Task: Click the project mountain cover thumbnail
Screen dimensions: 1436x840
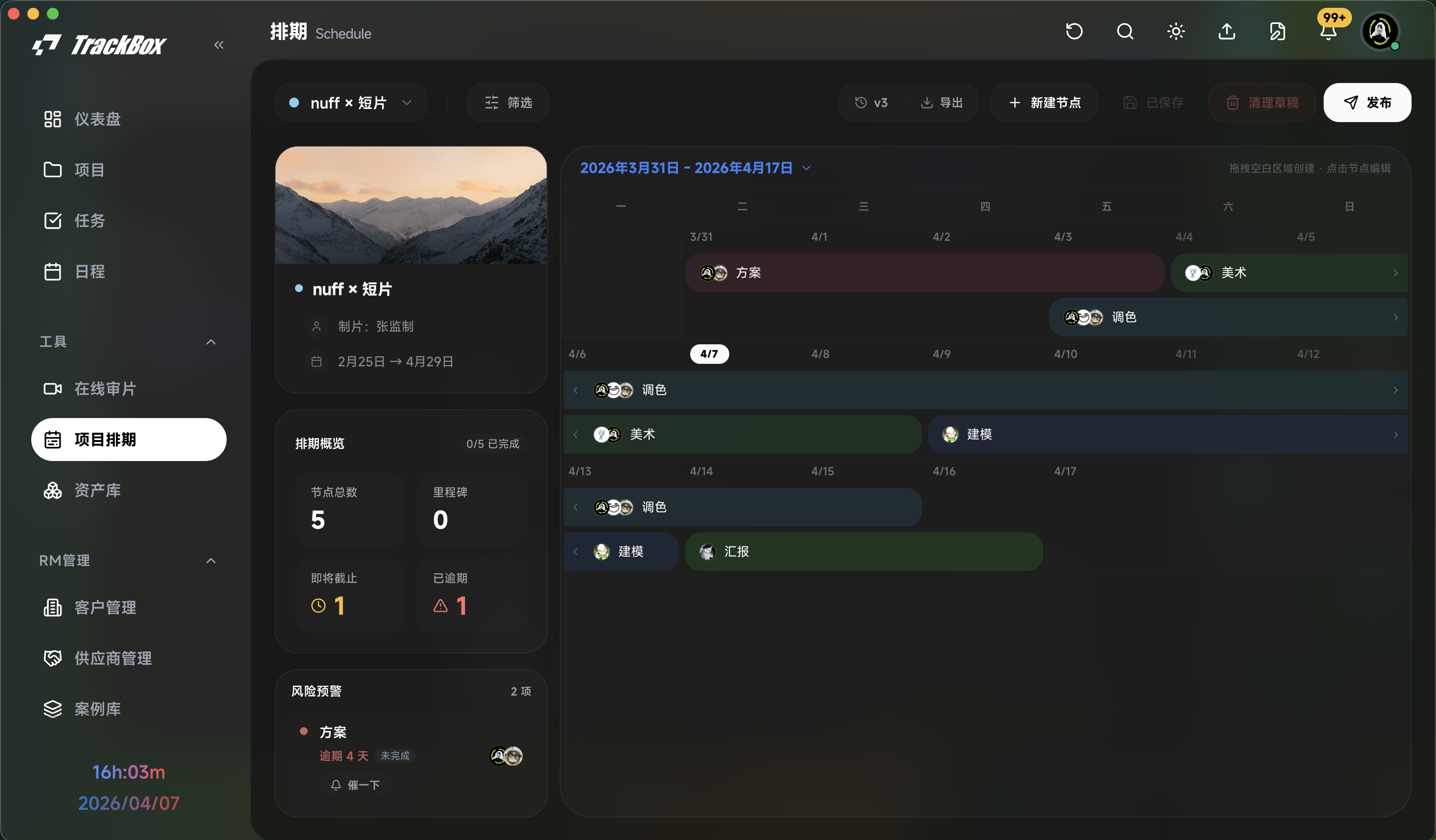Action: coord(411,205)
